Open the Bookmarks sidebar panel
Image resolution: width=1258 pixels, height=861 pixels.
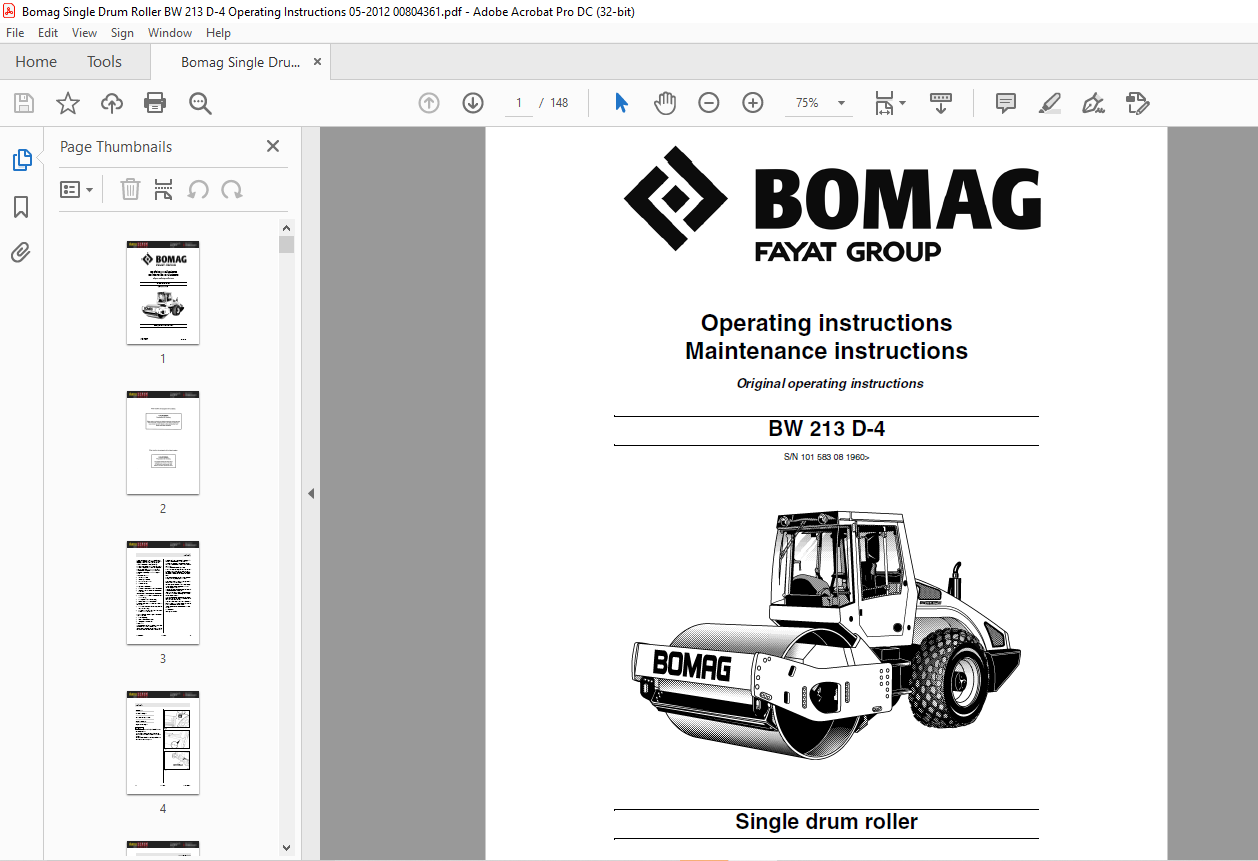point(21,207)
